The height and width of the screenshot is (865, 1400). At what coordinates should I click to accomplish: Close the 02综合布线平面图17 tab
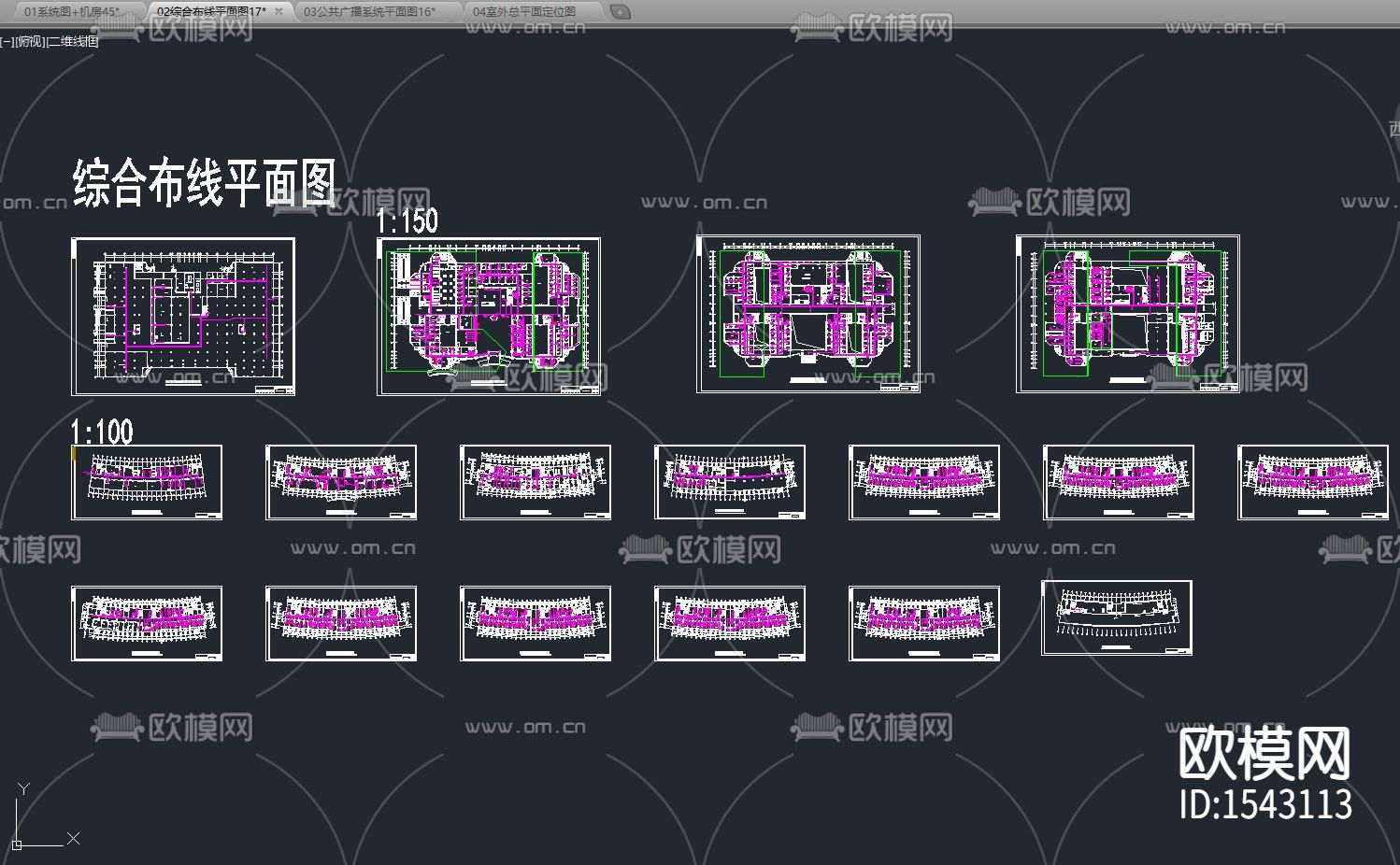pyautogui.click(x=279, y=11)
